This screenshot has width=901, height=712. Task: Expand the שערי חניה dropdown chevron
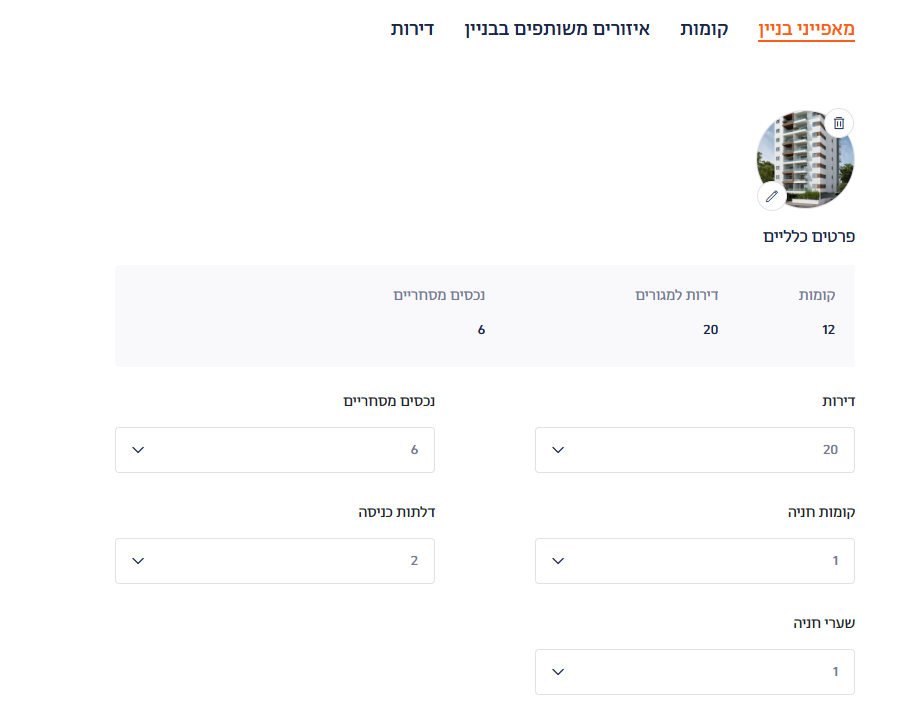[x=558, y=672]
